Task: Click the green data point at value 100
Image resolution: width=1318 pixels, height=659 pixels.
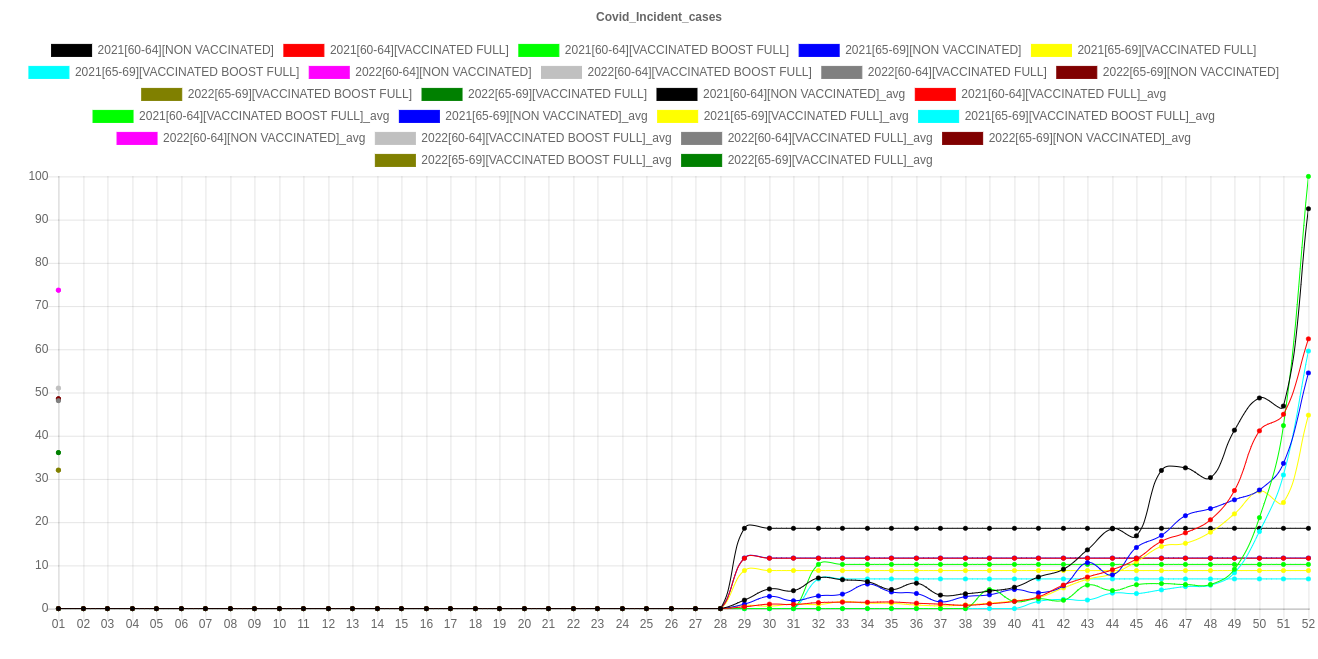Action: tap(1308, 177)
